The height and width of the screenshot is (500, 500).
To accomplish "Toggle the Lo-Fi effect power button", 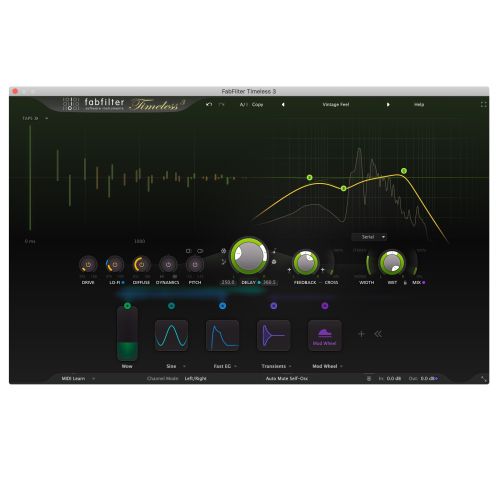I will (x=115, y=265).
